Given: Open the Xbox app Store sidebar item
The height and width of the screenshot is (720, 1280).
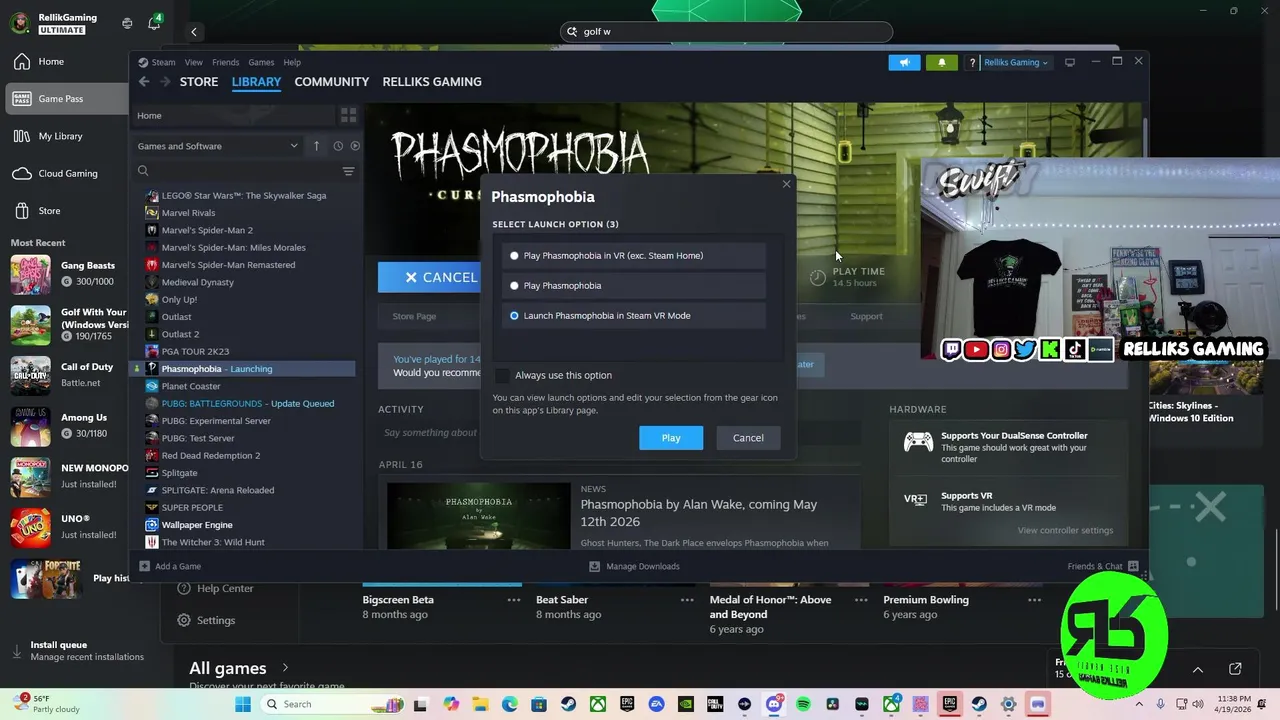Looking at the screenshot, I should [x=49, y=211].
